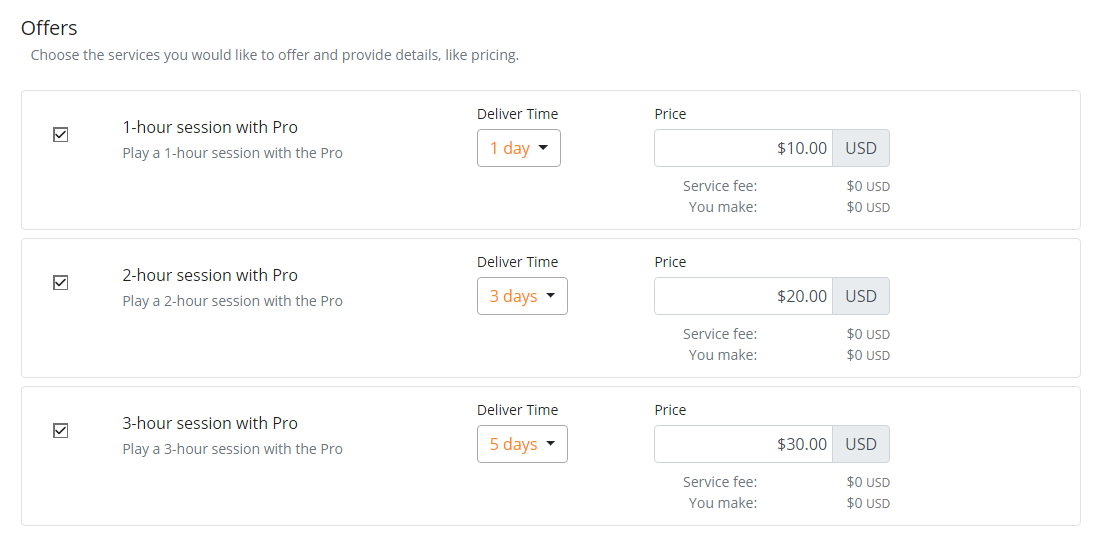This screenshot has width=1103, height=549.
Task: Focus the $30.00 price input field
Action: pyautogui.click(x=743, y=444)
